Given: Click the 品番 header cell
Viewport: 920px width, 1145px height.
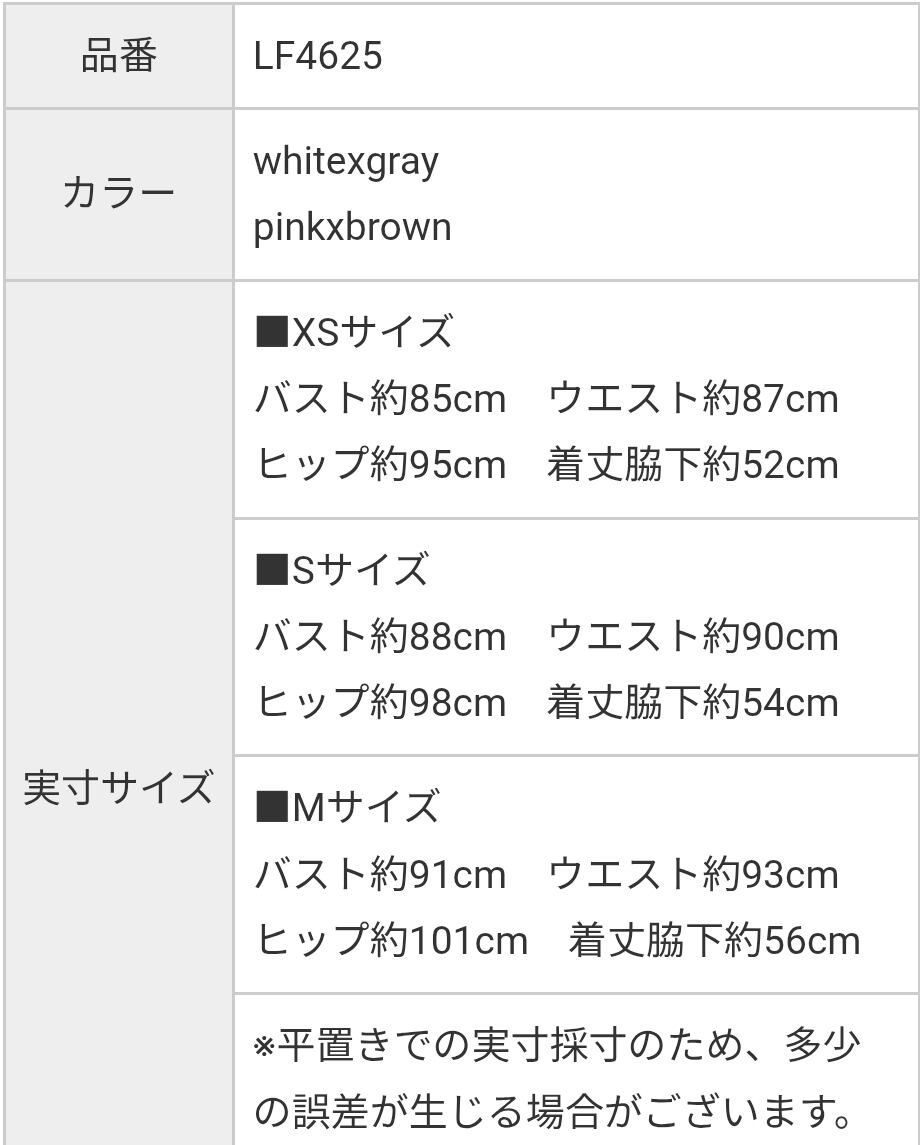Looking at the screenshot, I should [118, 56].
